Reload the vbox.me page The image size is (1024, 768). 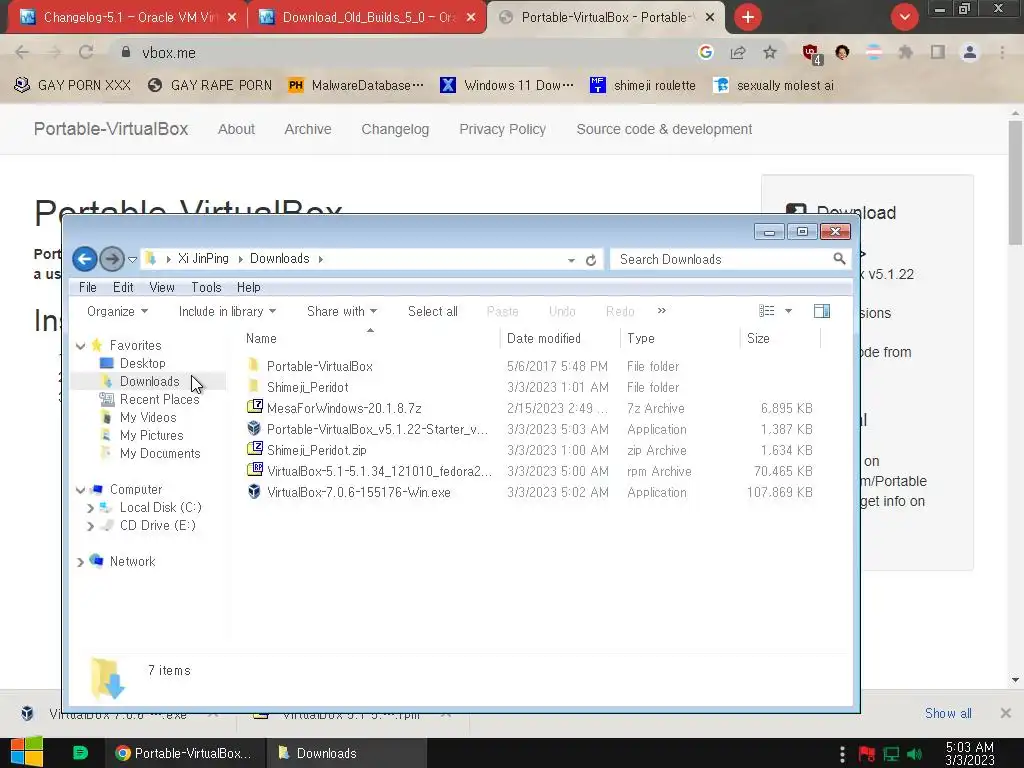tap(86, 52)
